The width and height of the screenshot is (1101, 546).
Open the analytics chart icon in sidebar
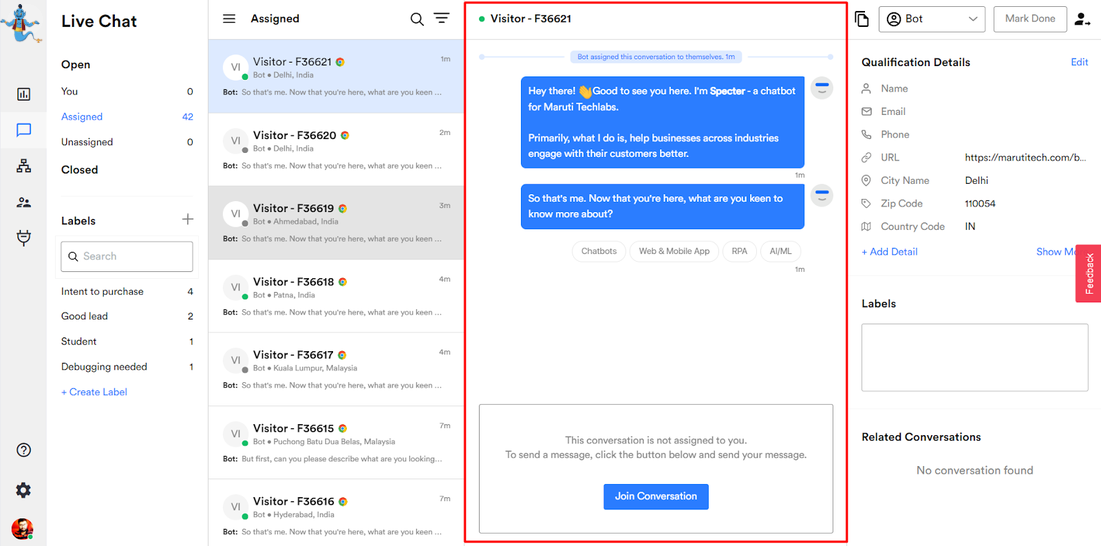pyautogui.click(x=23, y=94)
